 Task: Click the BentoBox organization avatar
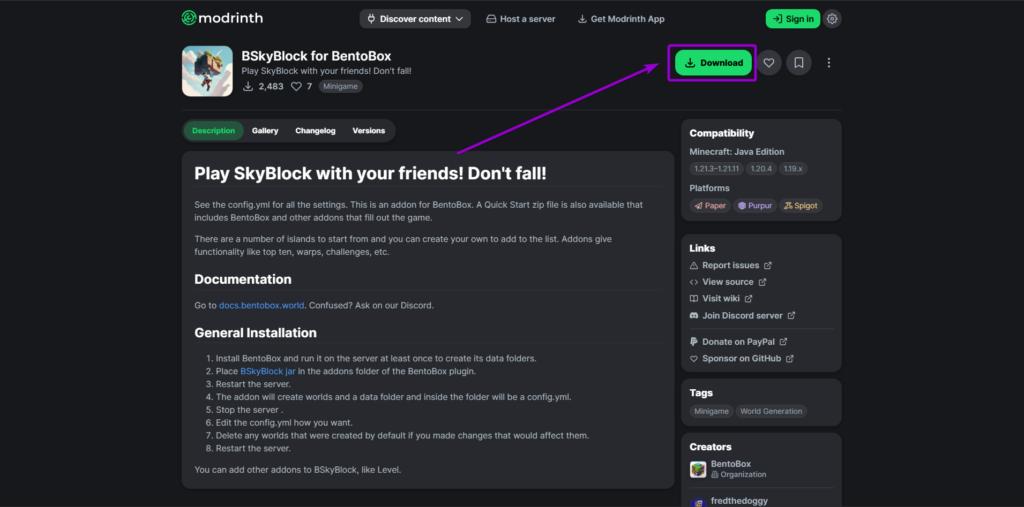698,469
